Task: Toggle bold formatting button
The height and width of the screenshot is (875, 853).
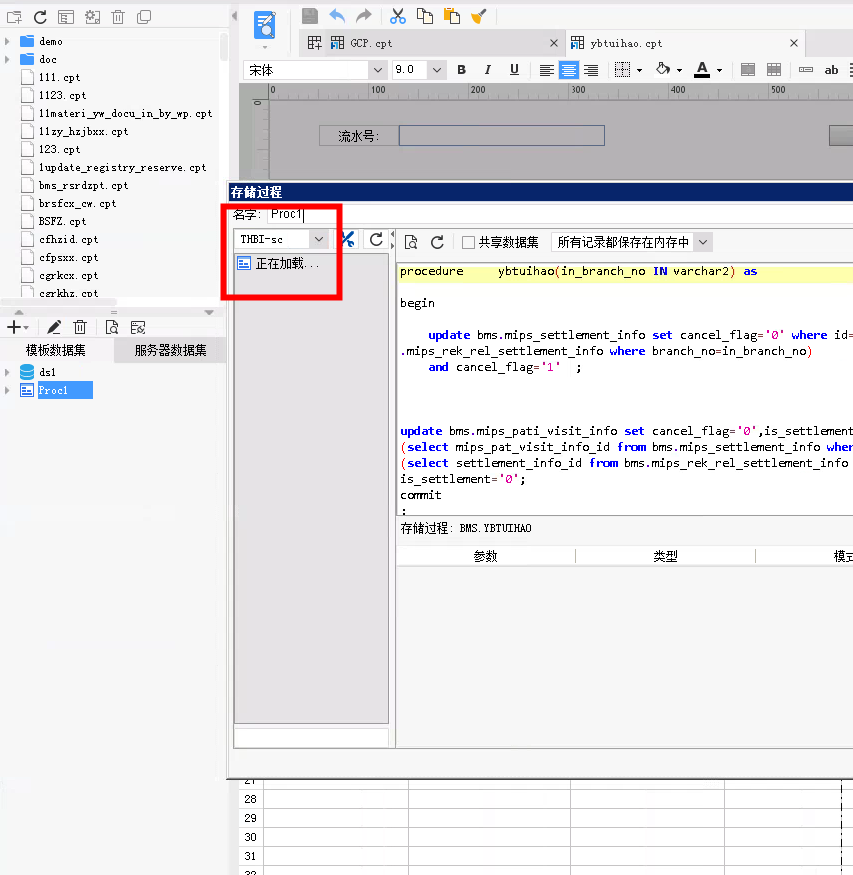Action: (461, 70)
